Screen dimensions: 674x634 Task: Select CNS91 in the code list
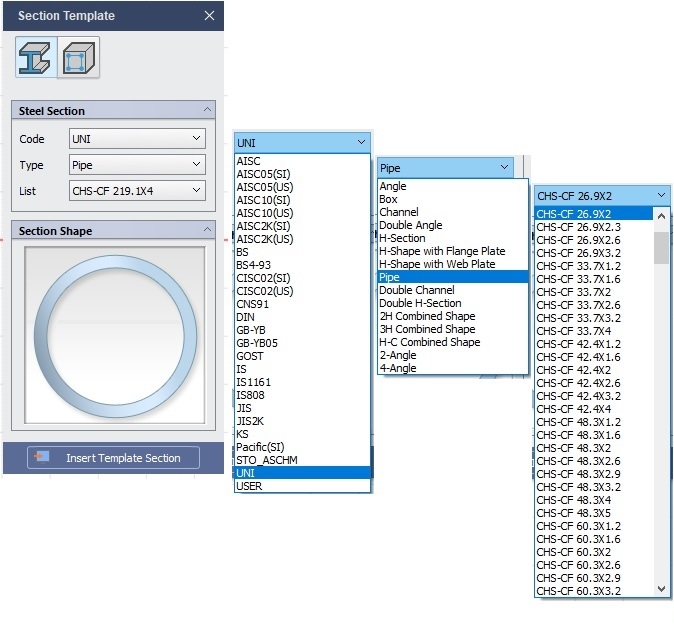(302, 304)
